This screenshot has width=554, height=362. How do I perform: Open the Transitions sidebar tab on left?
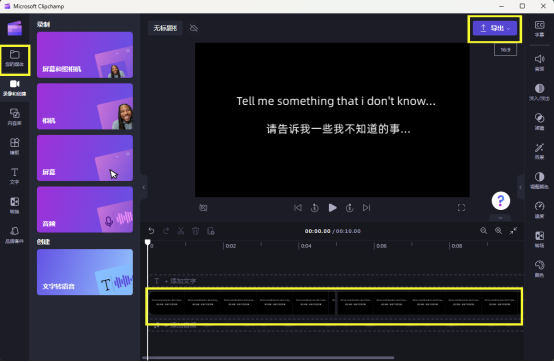click(x=14, y=205)
